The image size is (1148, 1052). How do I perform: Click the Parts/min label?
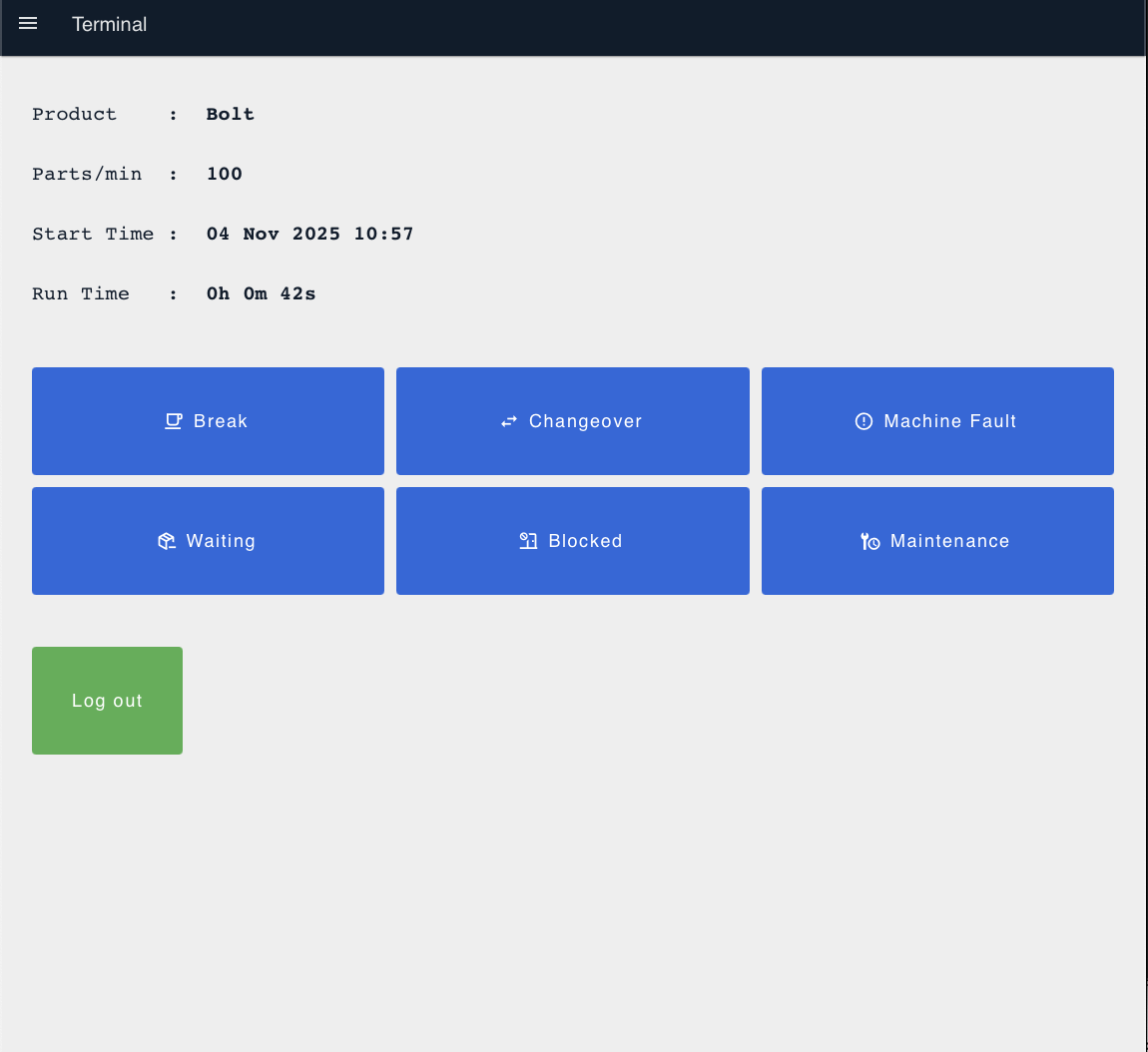tap(87, 175)
